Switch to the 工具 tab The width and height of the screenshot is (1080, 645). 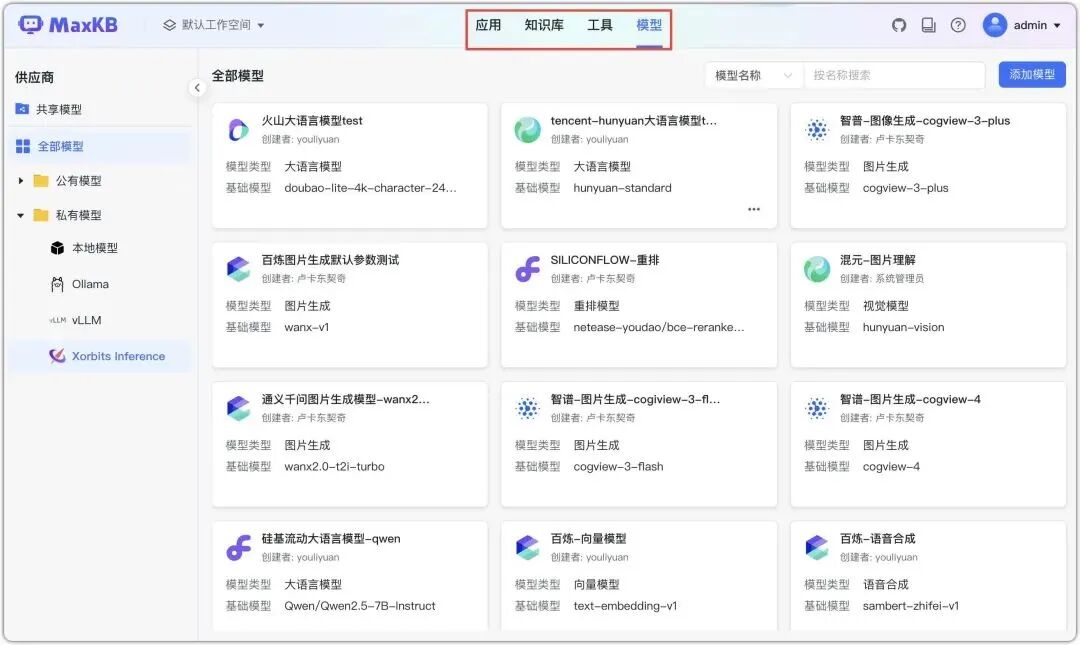tap(600, 25)
